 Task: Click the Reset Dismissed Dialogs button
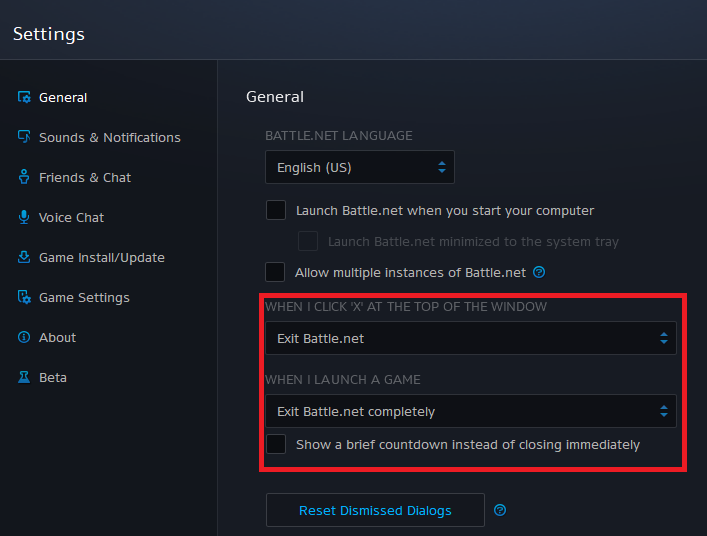(375, 510)
